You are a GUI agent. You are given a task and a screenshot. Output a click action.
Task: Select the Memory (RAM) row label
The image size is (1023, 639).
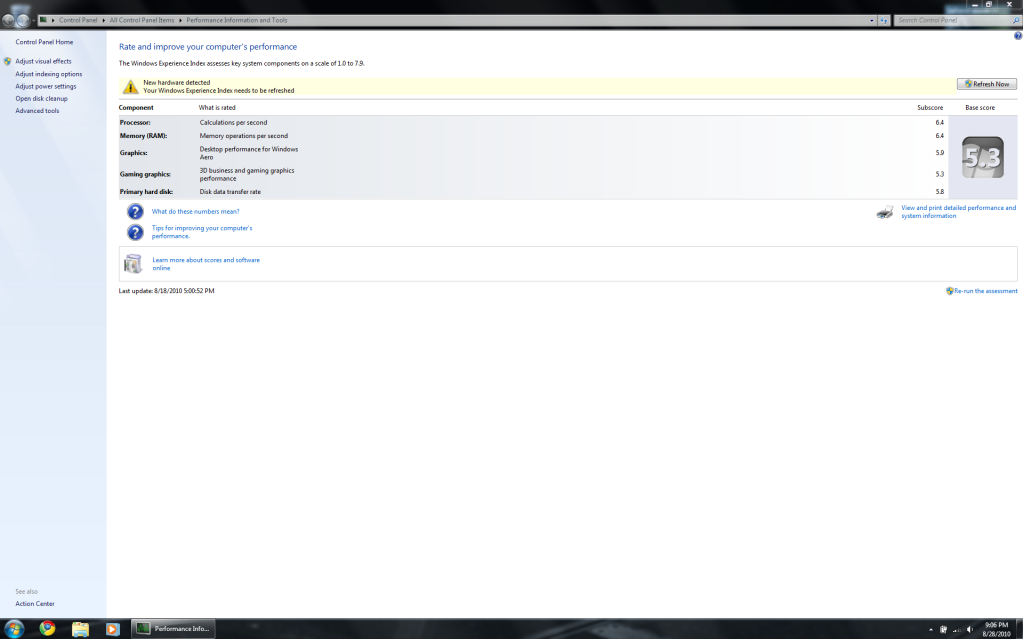tap(144, 136)
